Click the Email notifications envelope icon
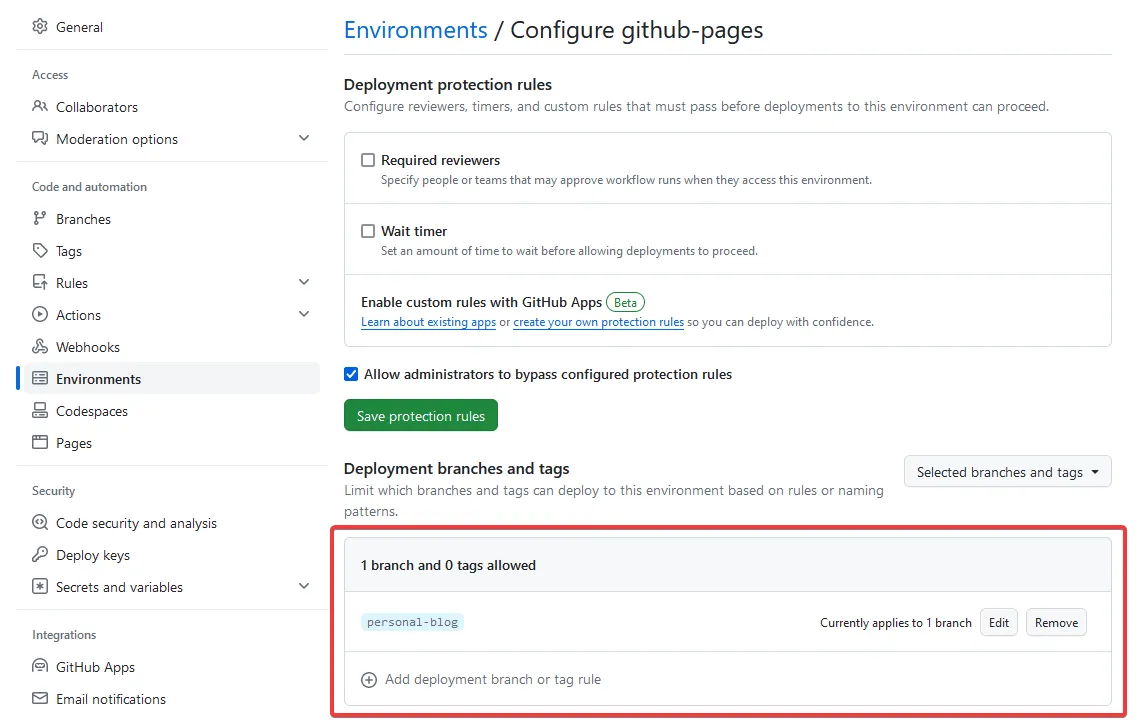Screen dimensions: 1140x724 click(40, 699)
